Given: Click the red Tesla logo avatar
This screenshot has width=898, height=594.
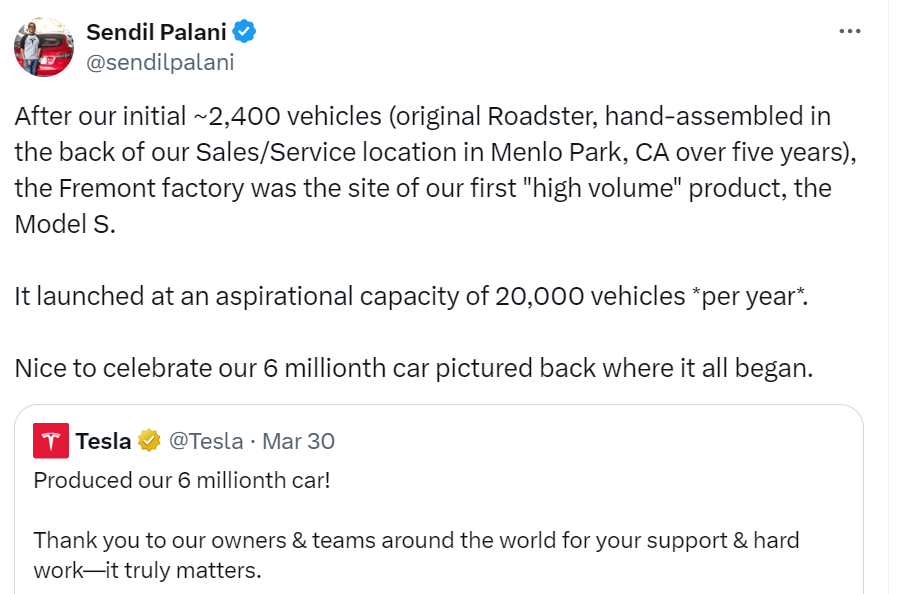Looking at the screenshot, I should [x=51, y=440].
